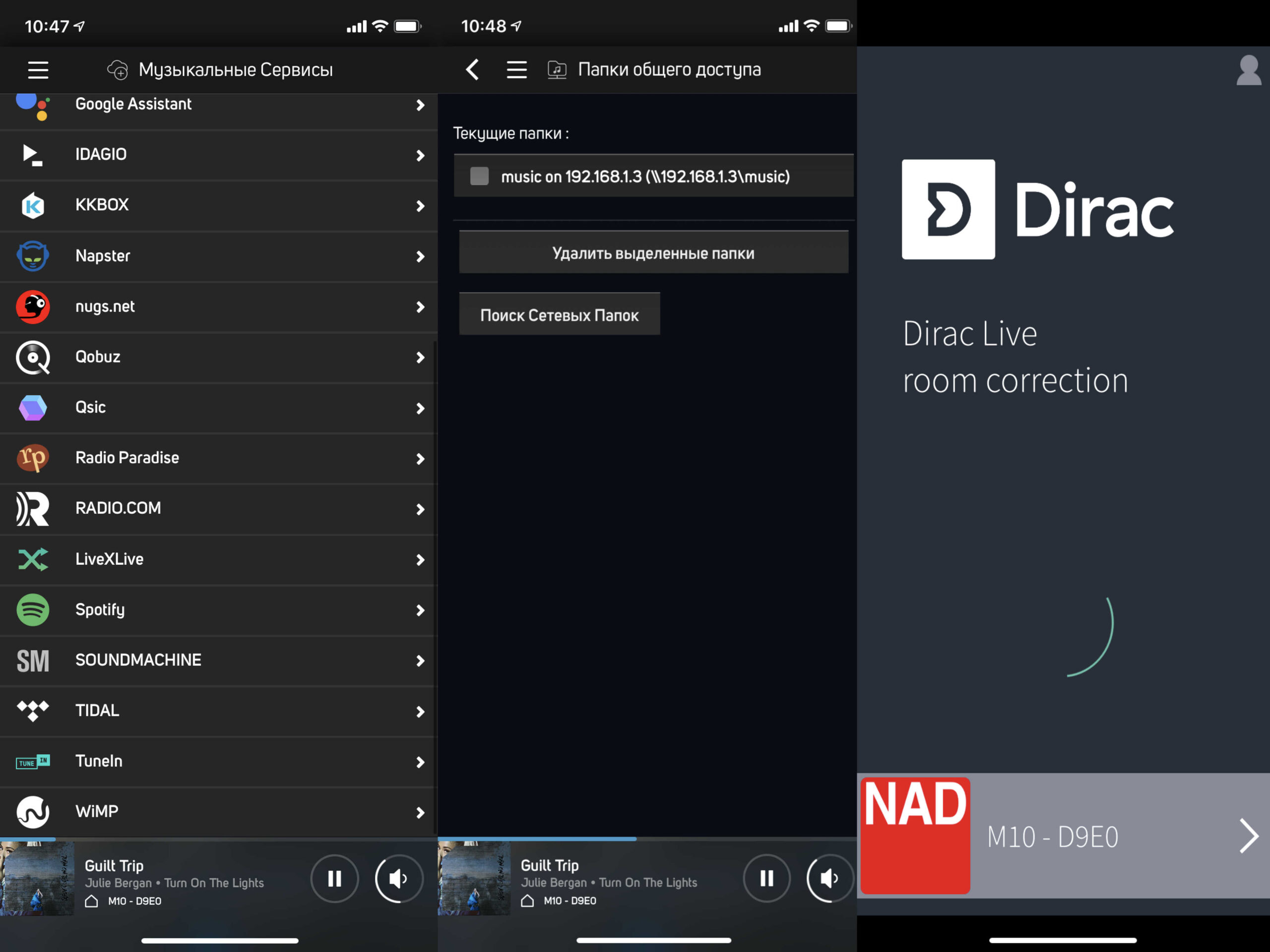Tap the music on 192.168.1.3 folder name
1270x952 pixels.
[645, 177]
